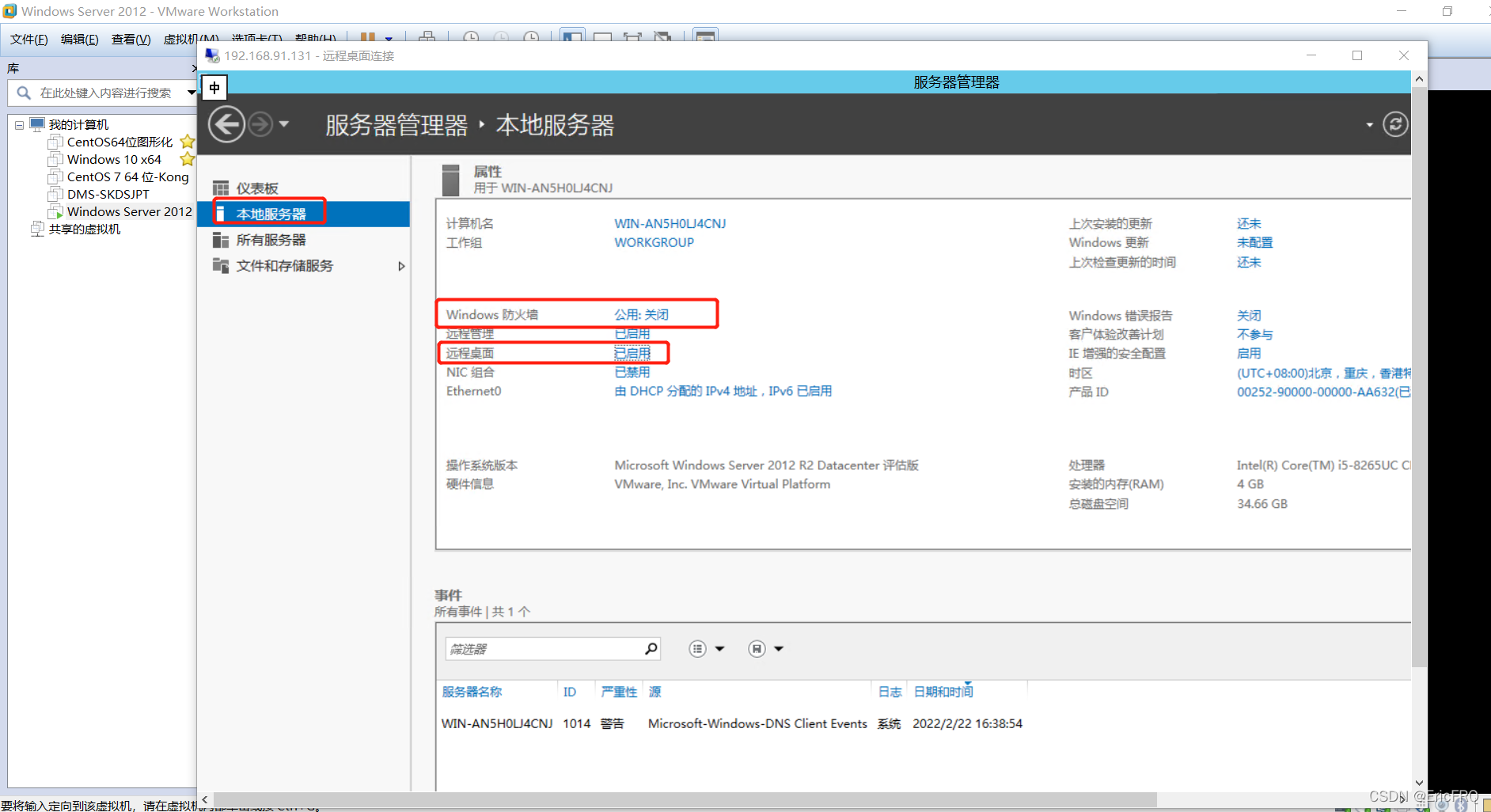Viewport: 1491px width, 812px height.
Task: Sort events by 日志 column header
Action: coord(890,692)
